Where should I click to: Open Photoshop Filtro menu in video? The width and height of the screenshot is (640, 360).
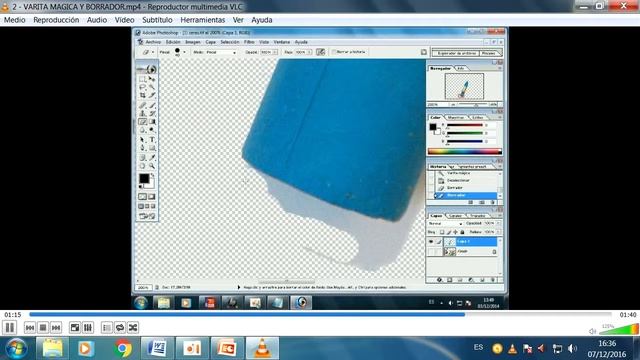click(x=249, y=42)
